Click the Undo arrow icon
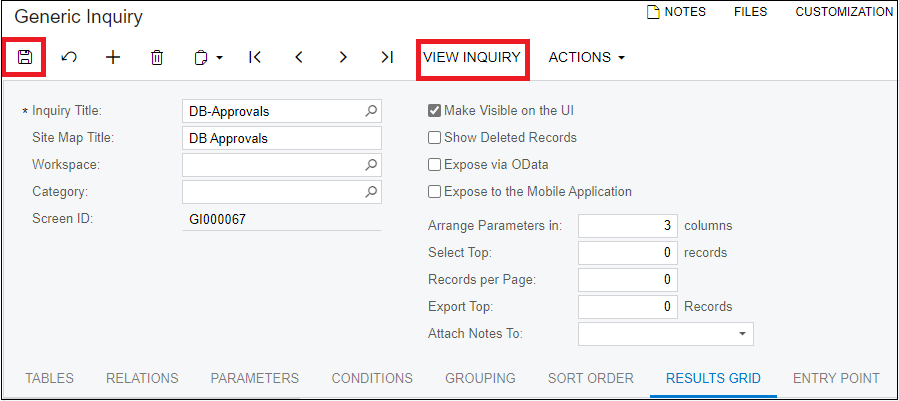Viewport: 899px width, 401px height. tap(69, 57)
